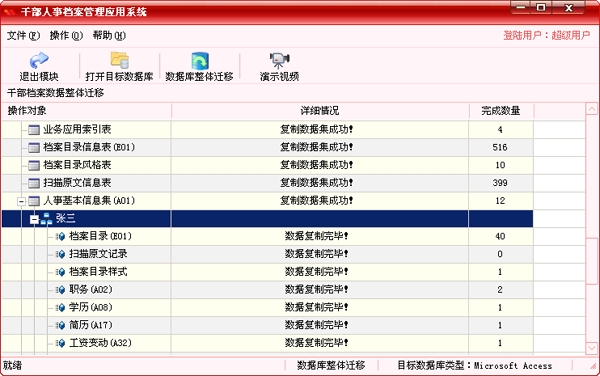The image size is (600, 376).
Task: Click the cube icon beside 职务(A02)
Action: [60, 290]
